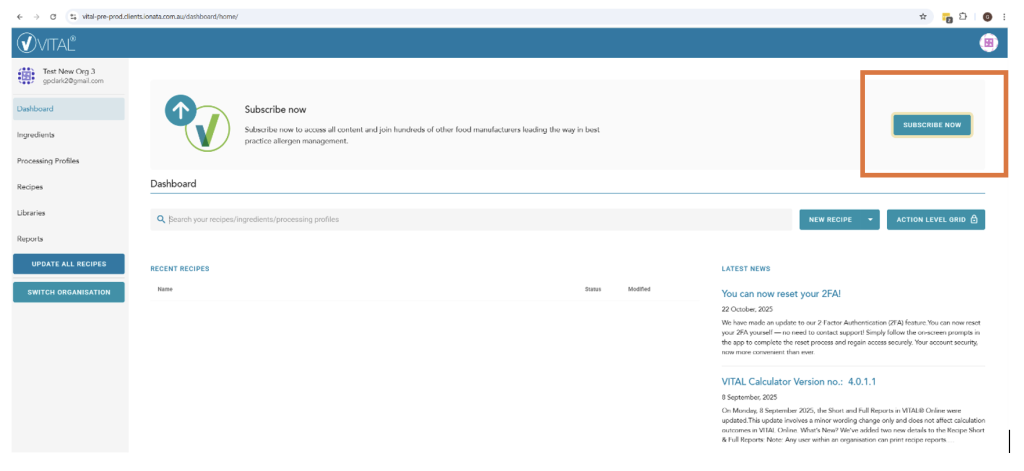Reload the page using browser refresh icon
This screenshot has width=1024, height=471.
point(52,17)
